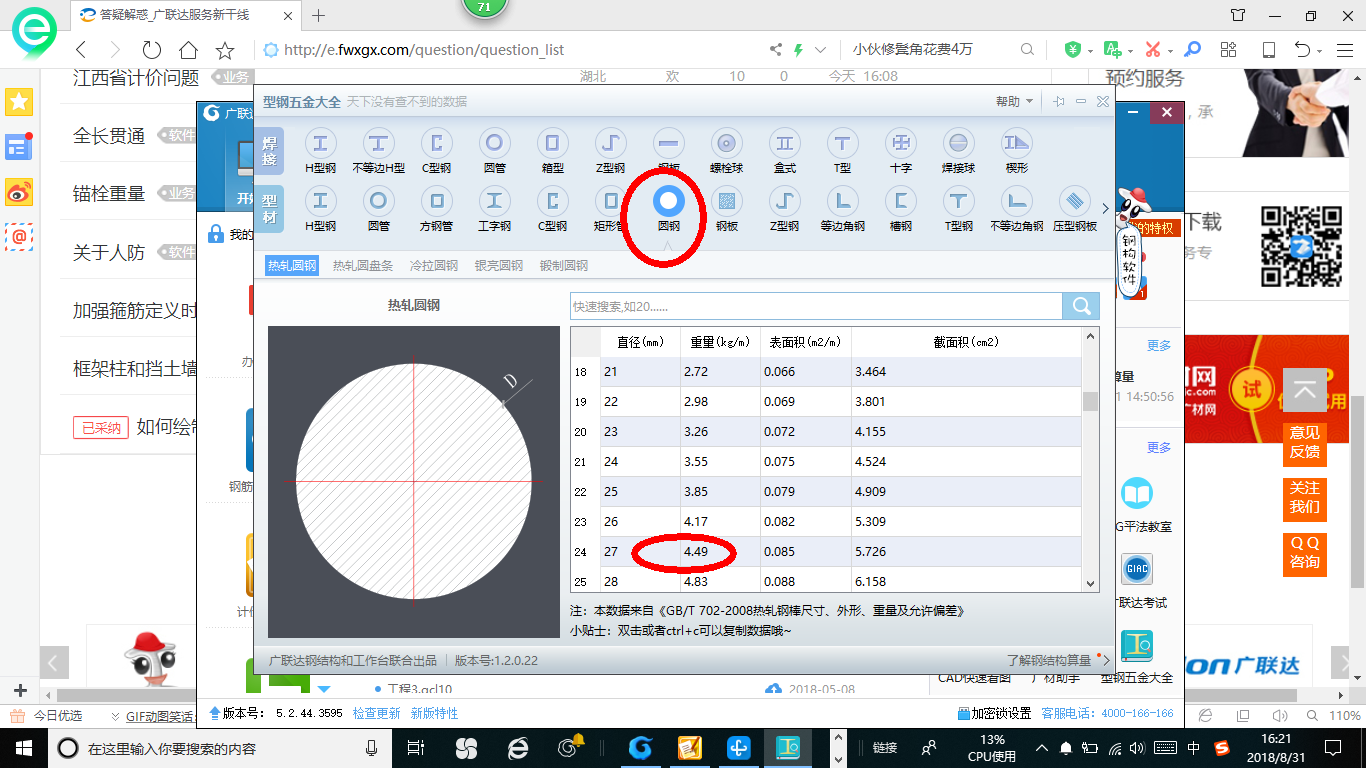
Task: Select the 工字钢 I-beam icon
Action: [x=494, y=209]
